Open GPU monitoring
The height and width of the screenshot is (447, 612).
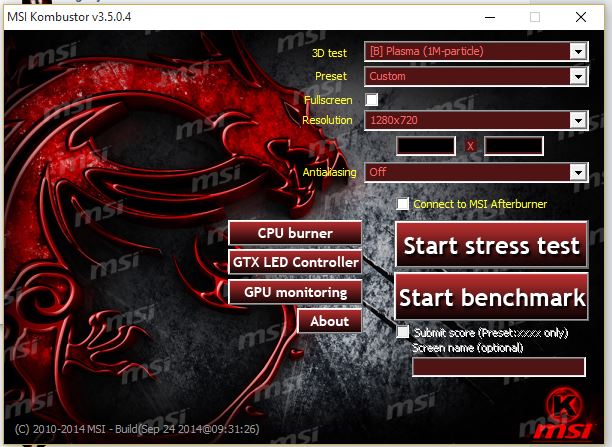click(x=295, y=292)
